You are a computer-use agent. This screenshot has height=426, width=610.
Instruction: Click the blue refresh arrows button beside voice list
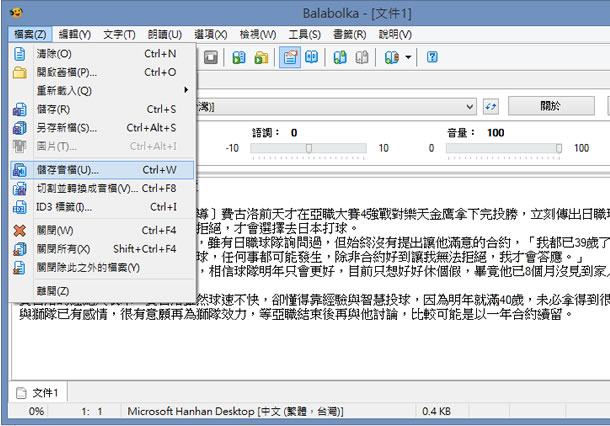tap(491, 106)
